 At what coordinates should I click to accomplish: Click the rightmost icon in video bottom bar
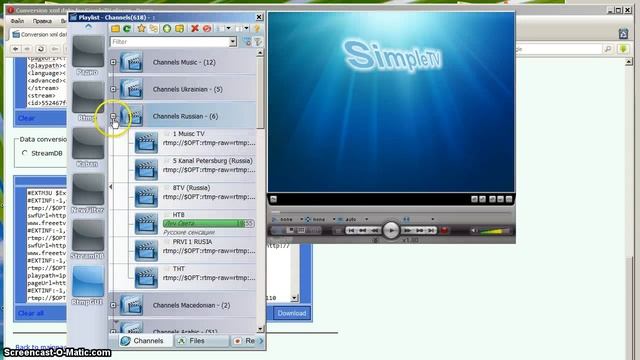pos(509,199)
